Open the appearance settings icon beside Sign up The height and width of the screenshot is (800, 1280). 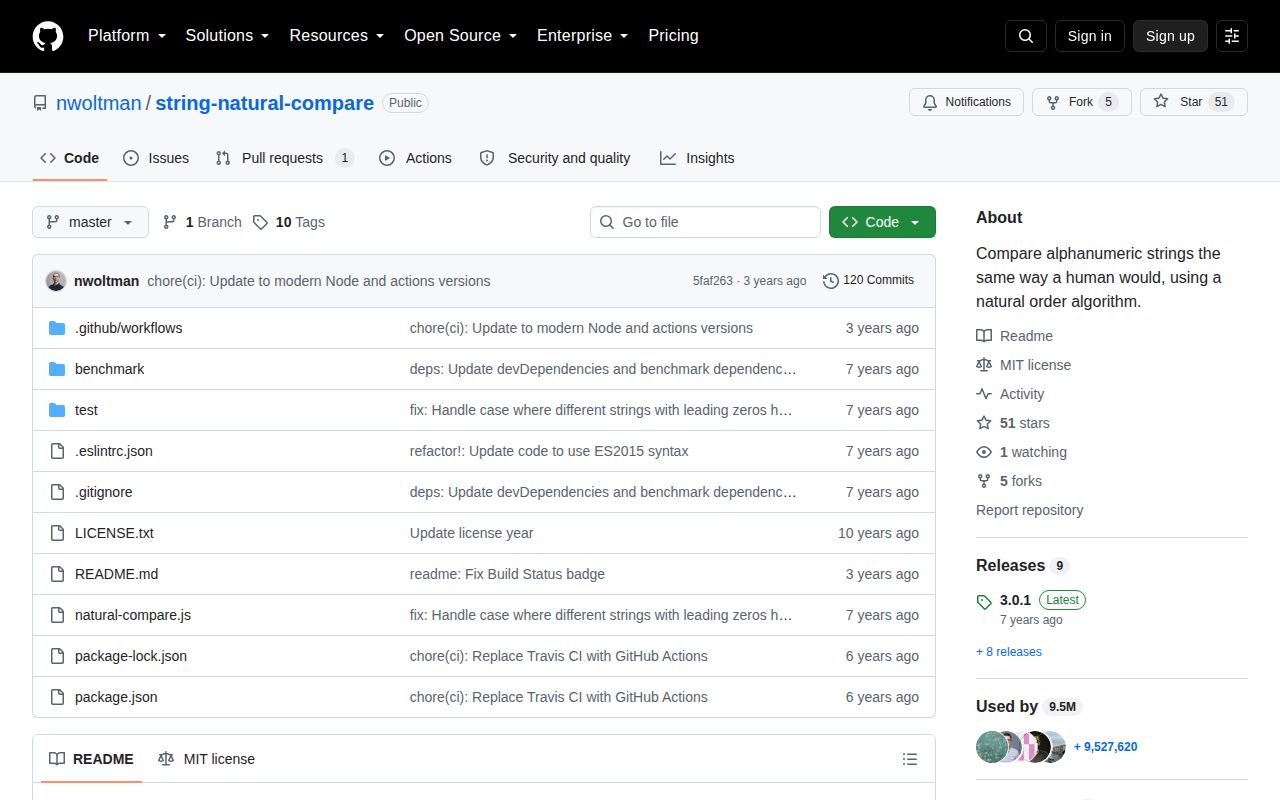[1232, 36]
